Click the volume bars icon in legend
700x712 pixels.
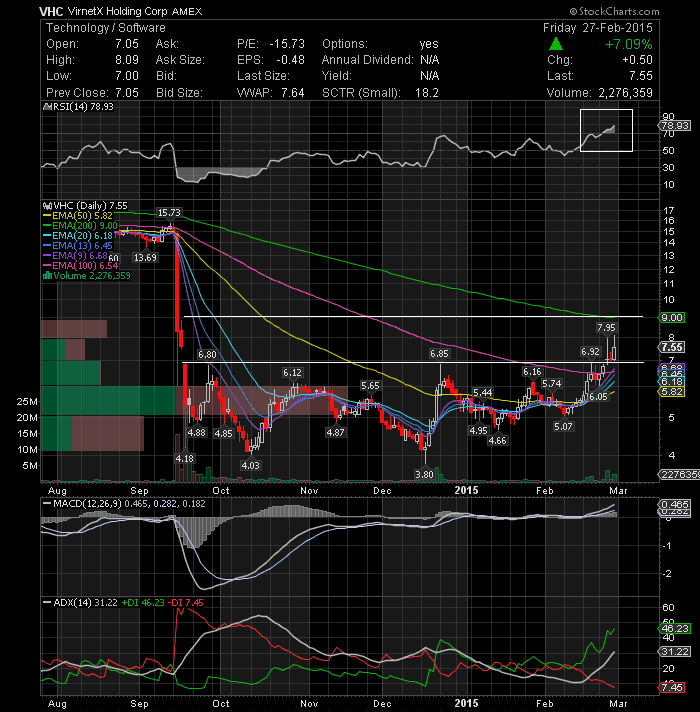(47, 276)
